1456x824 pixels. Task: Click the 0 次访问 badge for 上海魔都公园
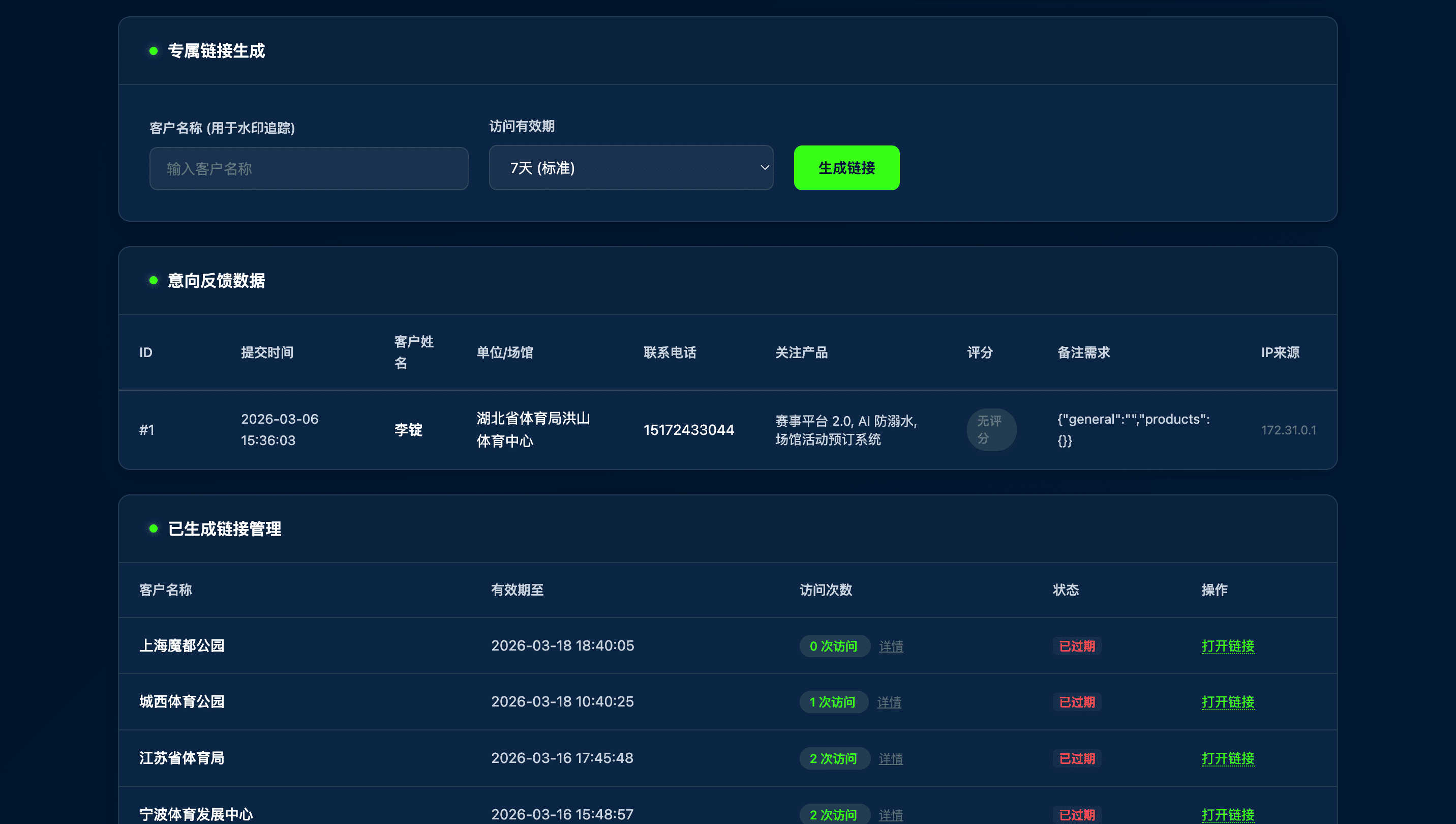point(834,646)
